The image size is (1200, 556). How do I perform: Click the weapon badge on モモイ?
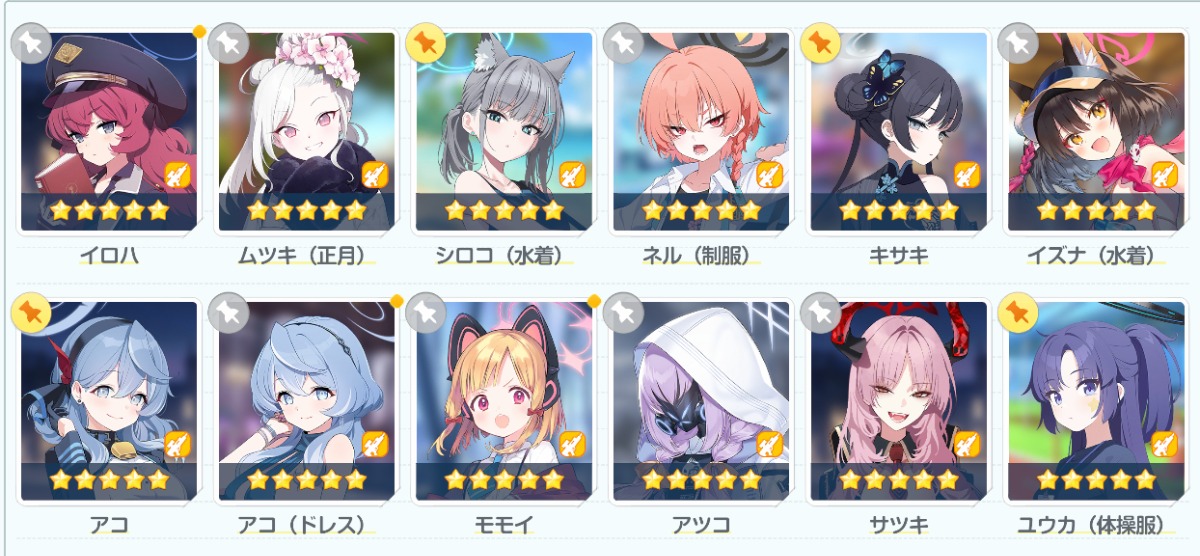(x=573, y=445)
